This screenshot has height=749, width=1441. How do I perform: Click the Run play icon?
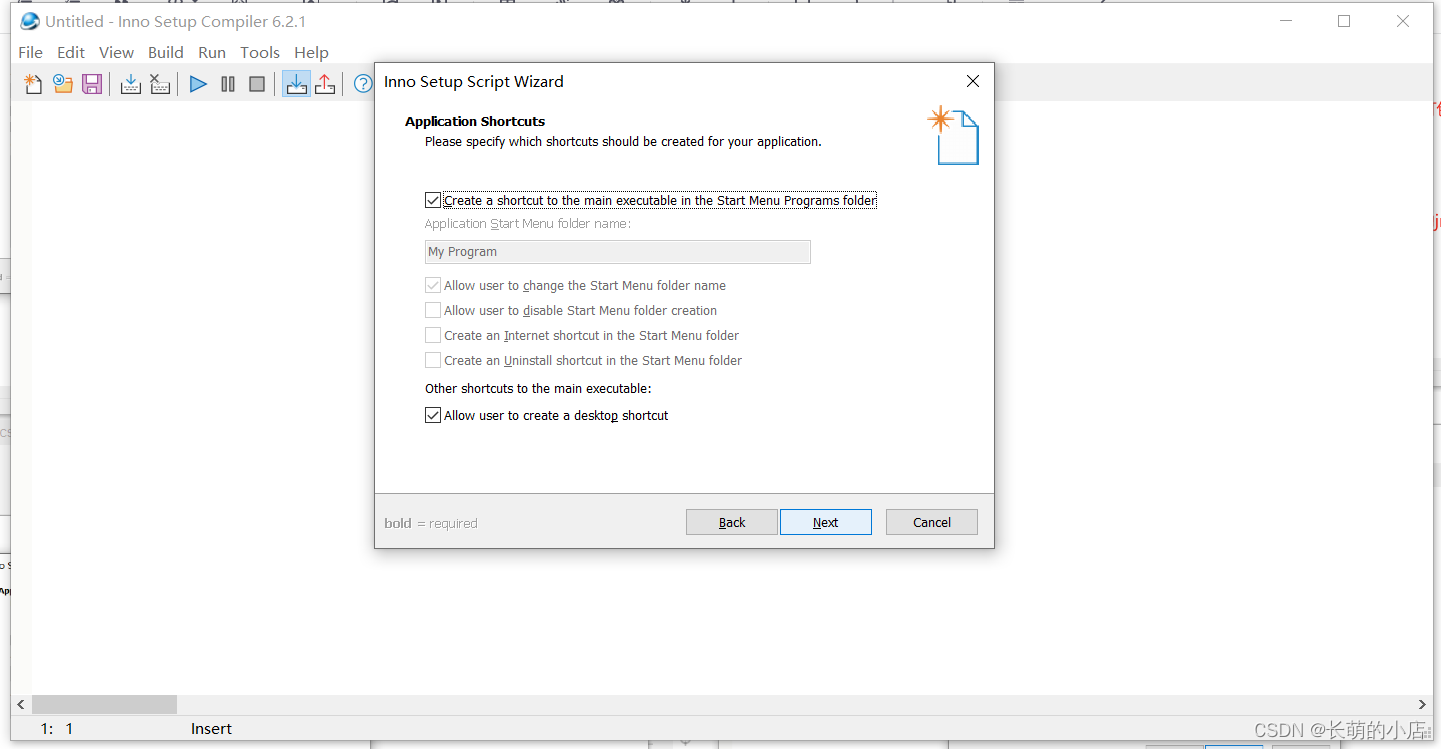pyautogui.click(x=198, y=84)
